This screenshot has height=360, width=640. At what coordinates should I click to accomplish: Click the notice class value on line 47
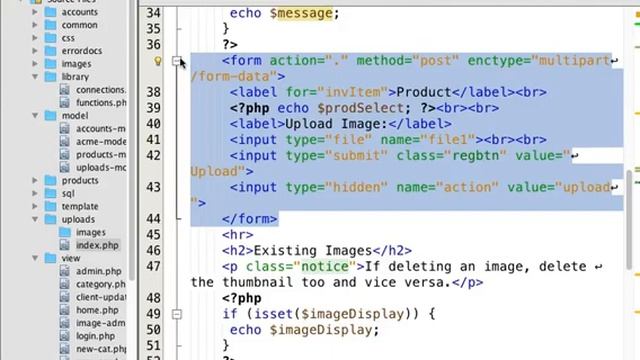(x=325, y=267)
